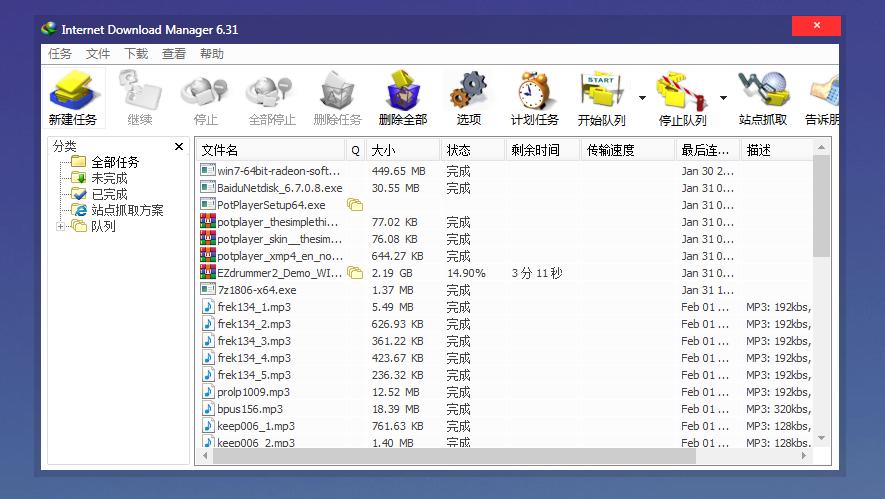Click 14.90% progress of EZdrummer2

click(466, 273)
